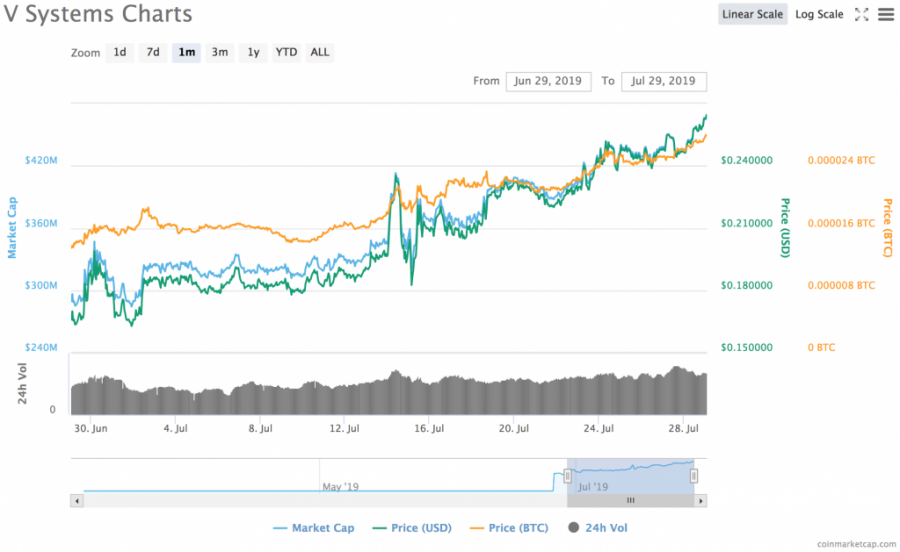
Task: Open the chart hamburger context menu
Action: [886, 15]
